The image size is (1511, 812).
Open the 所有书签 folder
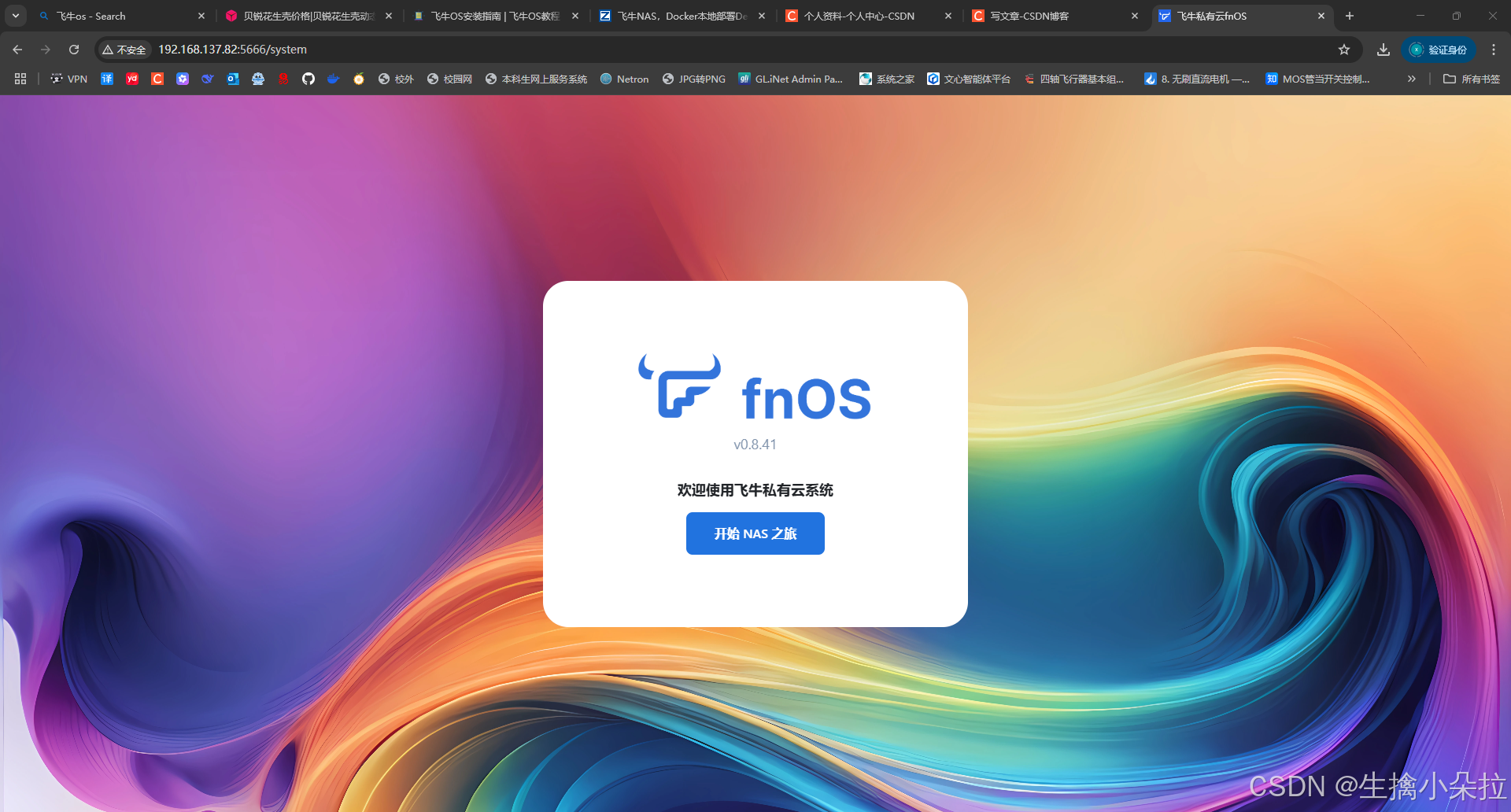[1472, 79]
